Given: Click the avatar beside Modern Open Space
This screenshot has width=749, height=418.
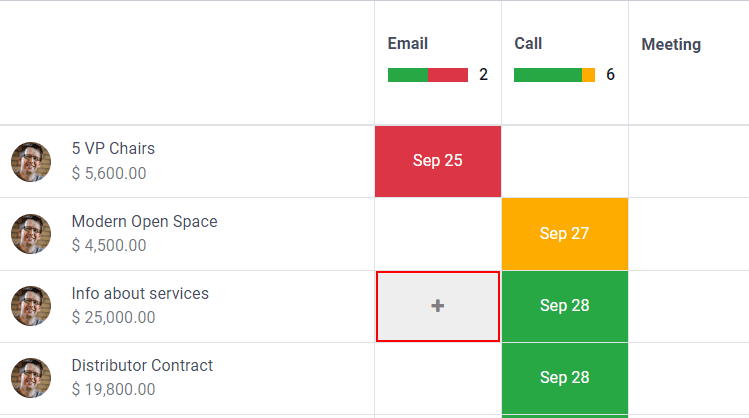Looking at the screenshot, I should pos(31,234).
